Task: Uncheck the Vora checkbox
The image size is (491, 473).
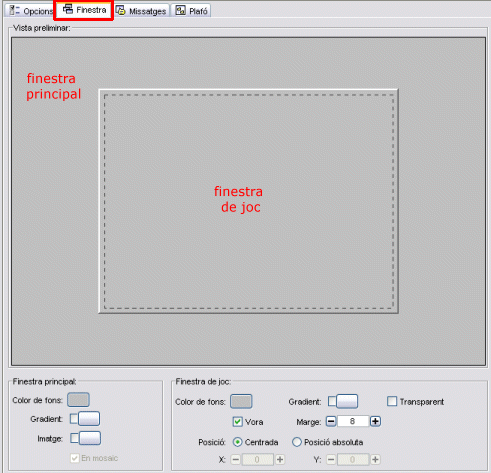Action: pyautogui.click(x=237, y=422)
